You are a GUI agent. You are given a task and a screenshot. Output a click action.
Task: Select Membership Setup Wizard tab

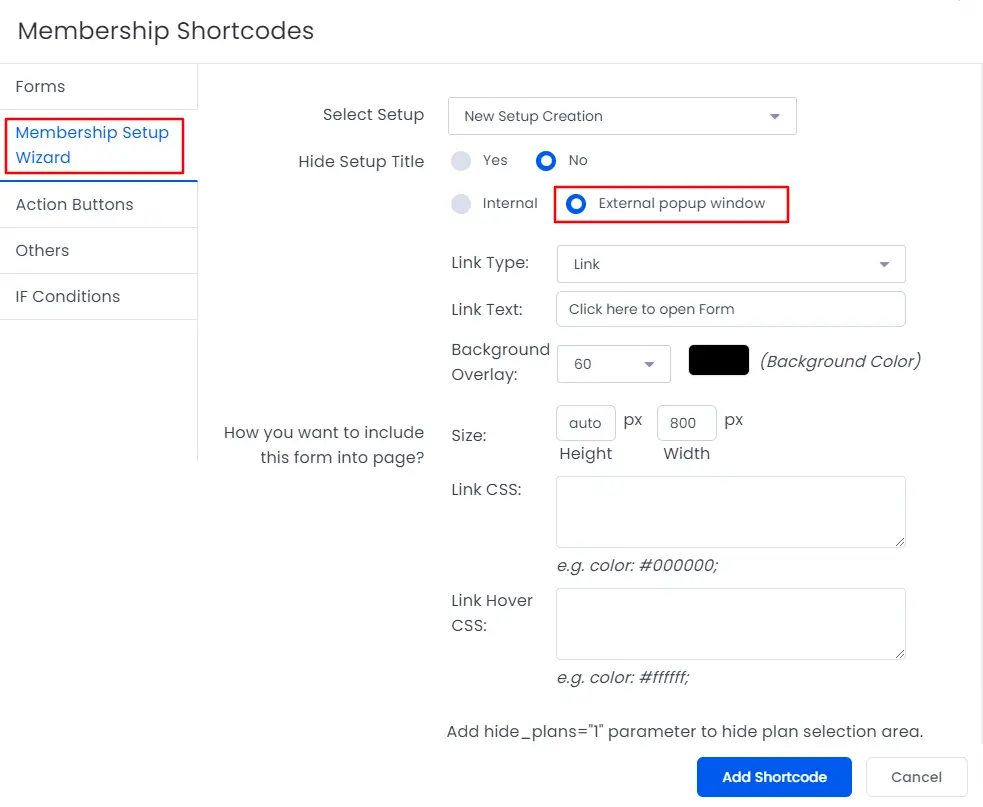(x=98, y=145)
